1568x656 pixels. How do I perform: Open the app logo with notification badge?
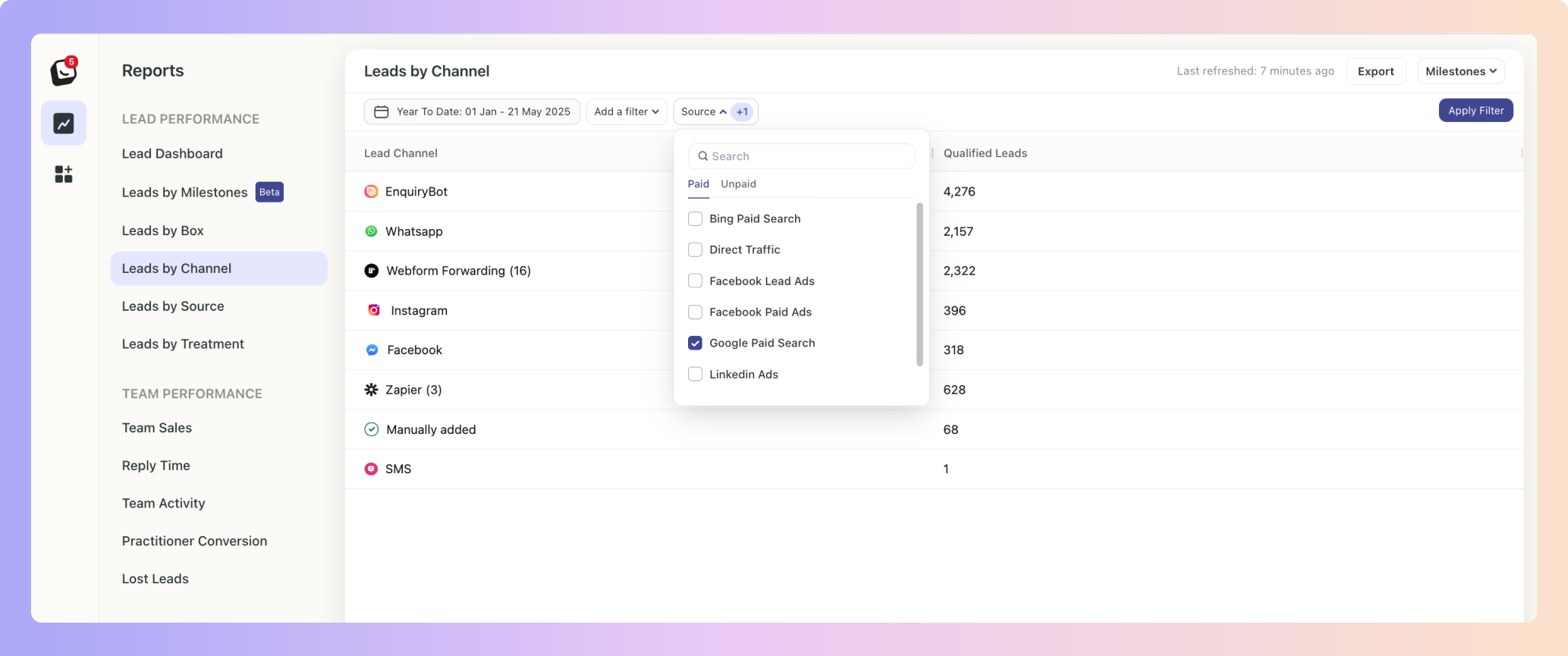point(64,71)
